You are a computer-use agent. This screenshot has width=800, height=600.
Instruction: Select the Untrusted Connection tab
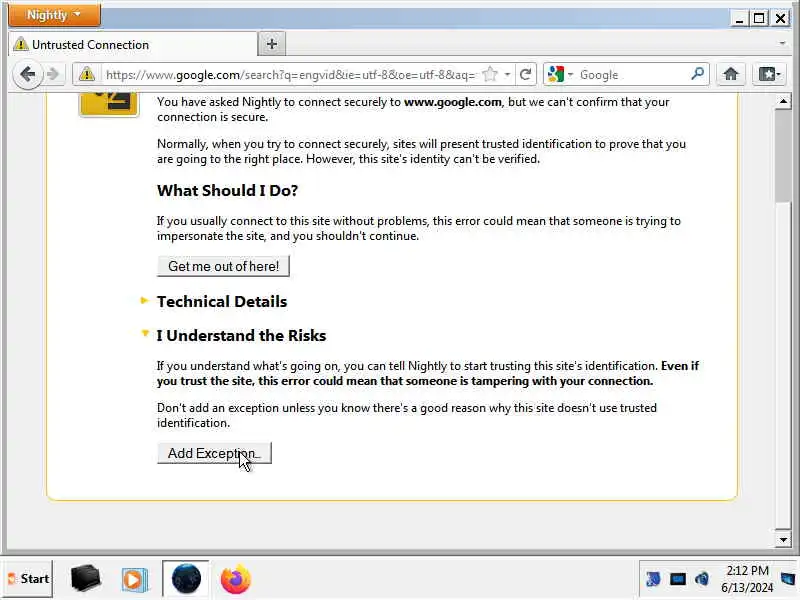(134, 44)
